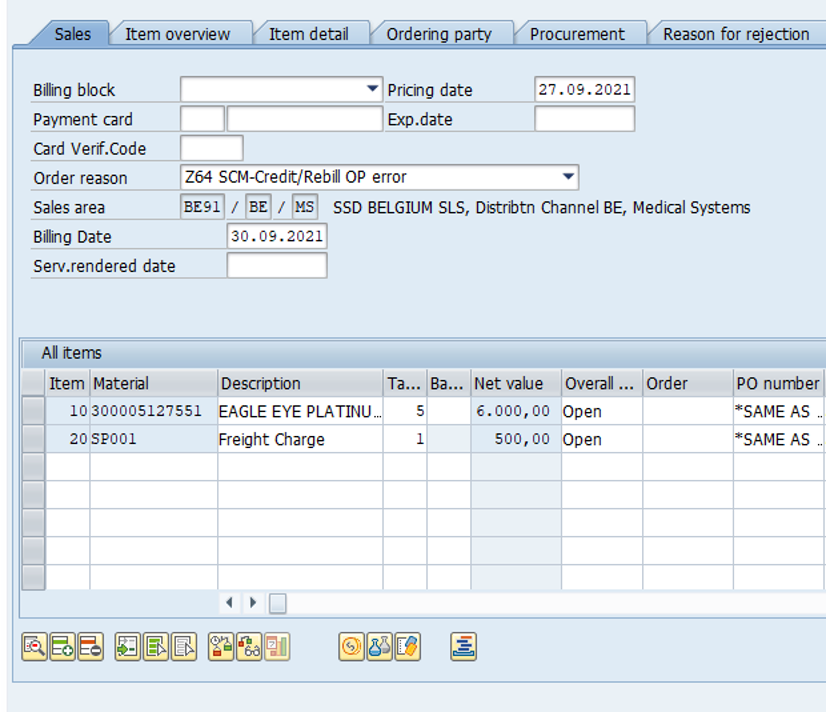
Task: Click the update prices coin icon
Action: click(x=351, y=646)
